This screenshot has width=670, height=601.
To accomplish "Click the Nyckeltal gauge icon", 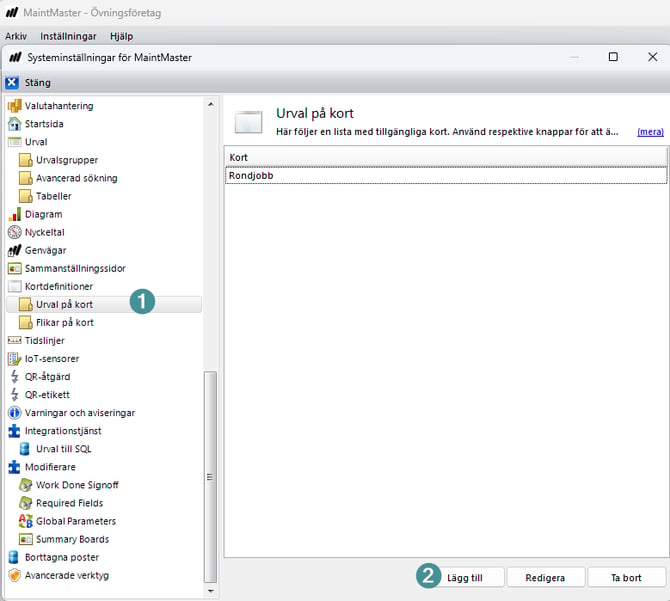I will (x=15, y=232).
